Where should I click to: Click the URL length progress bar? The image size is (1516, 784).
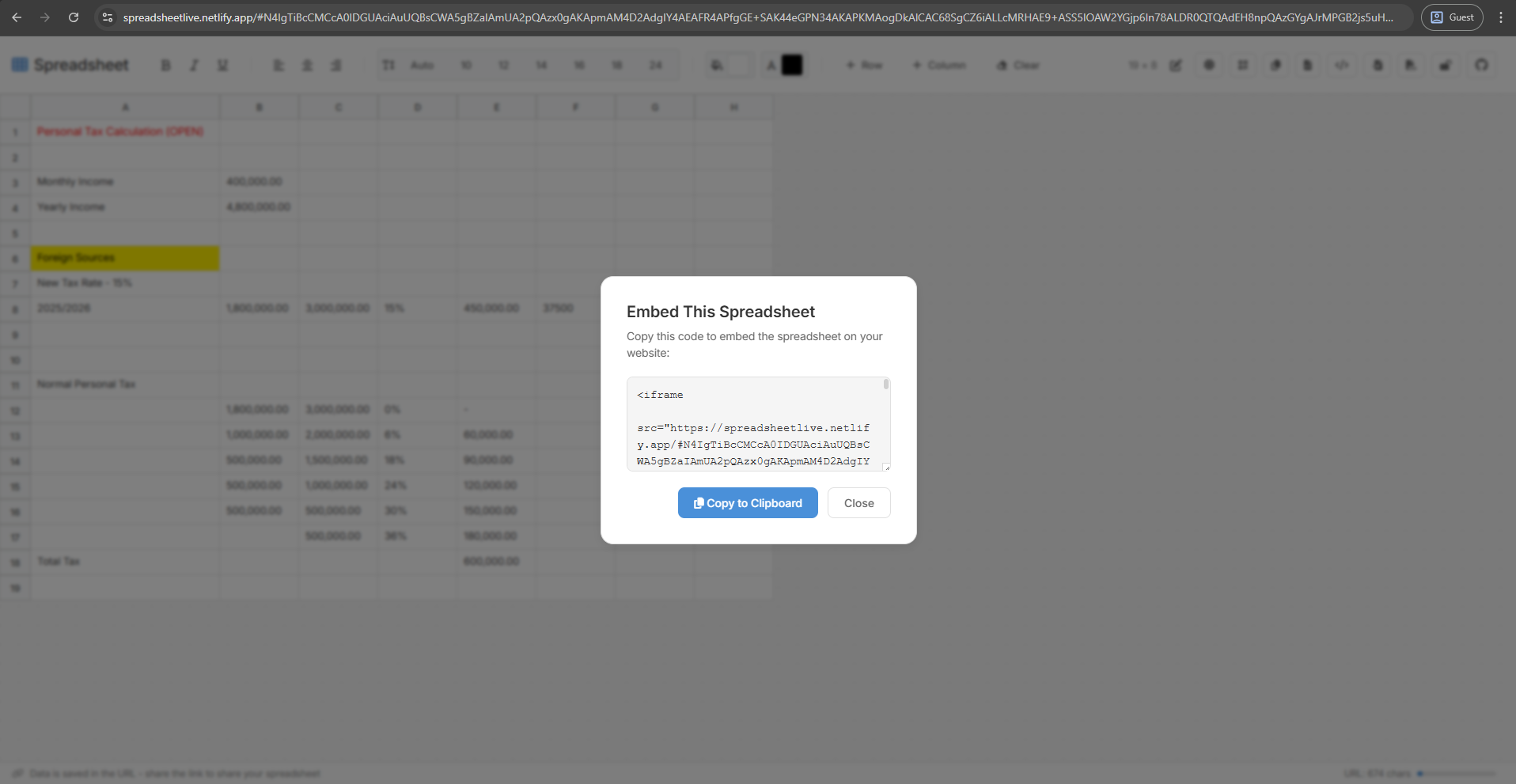point(1456,774)
